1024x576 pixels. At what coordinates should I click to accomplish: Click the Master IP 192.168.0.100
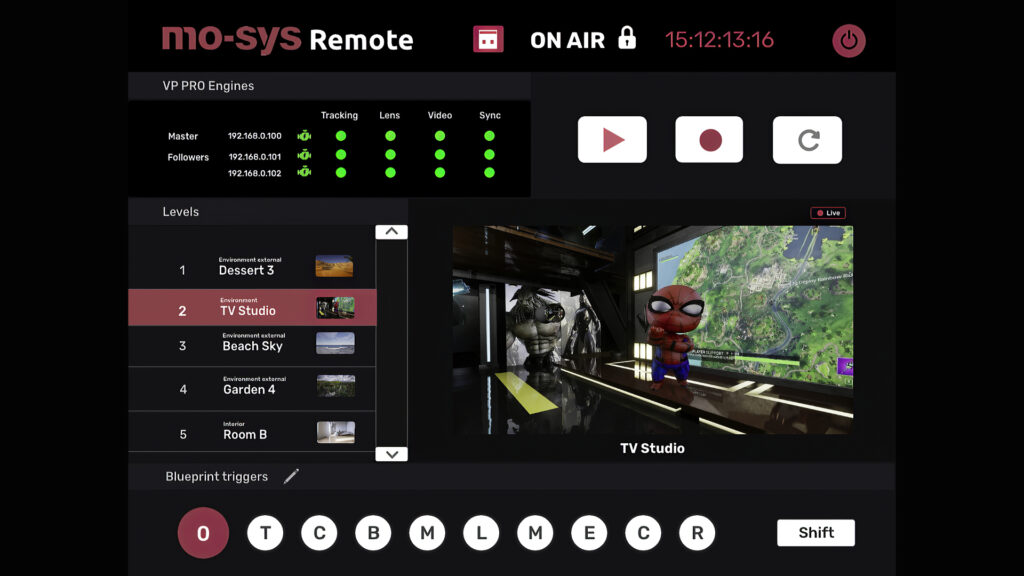(255, 136)
